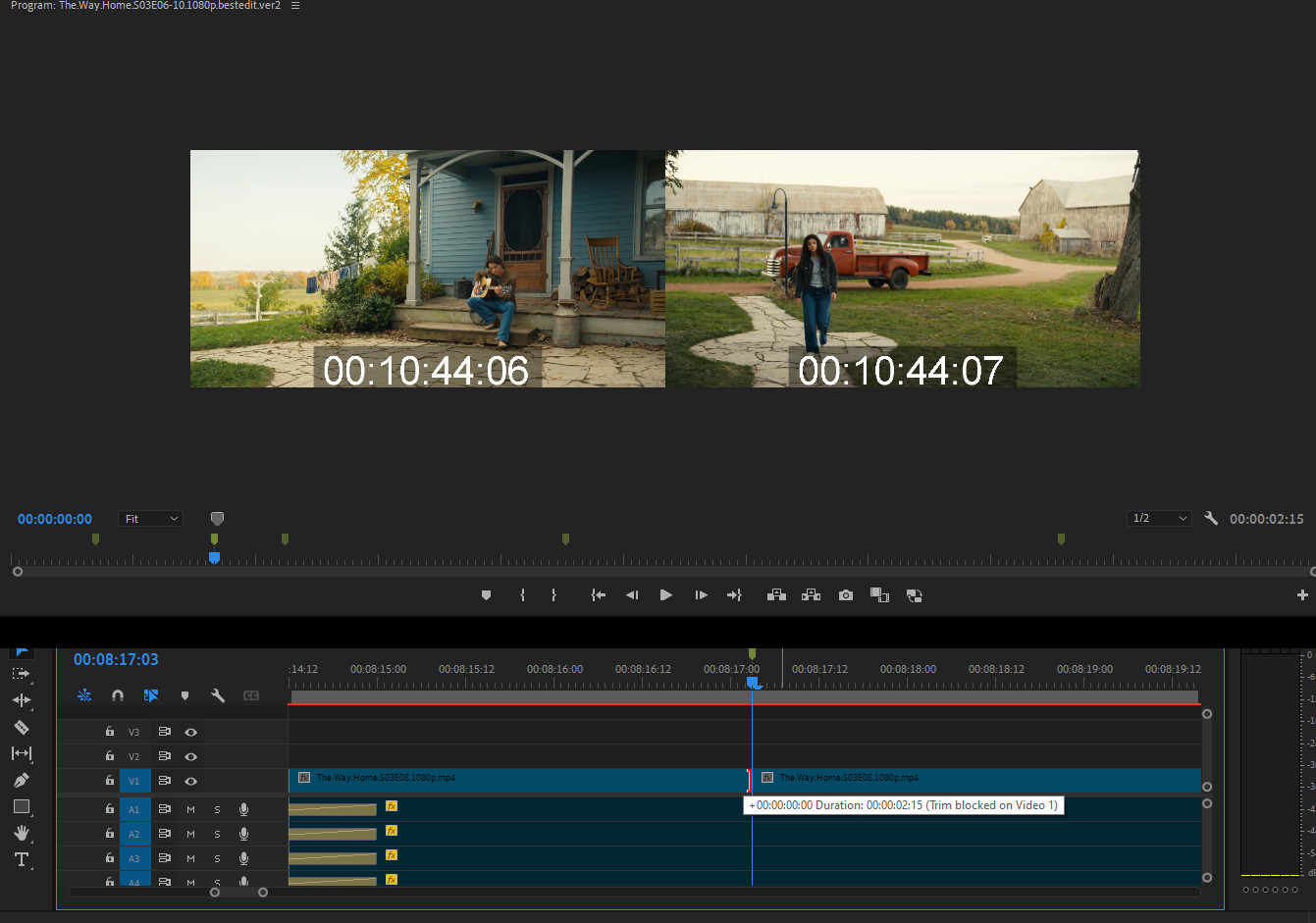Open the 1/2 playback resolution dropdown
This screenshot has height=923, width=1316.
point(1159,518)
